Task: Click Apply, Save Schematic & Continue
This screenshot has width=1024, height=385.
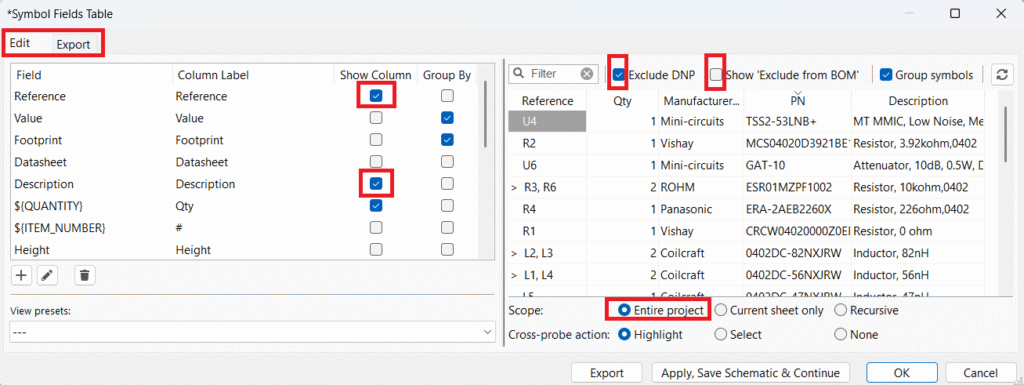Action: pyautogui.click(x=750, y=373)
